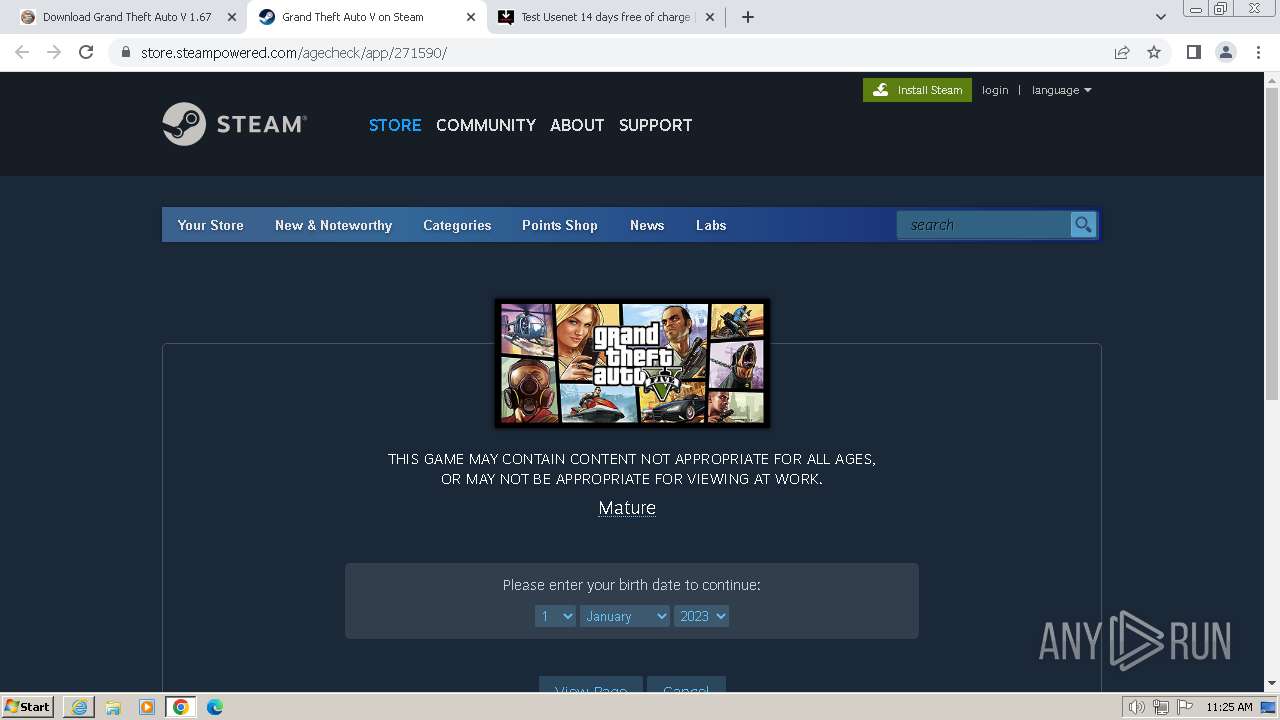Open the Chrome profile icon
Screen dimensions: 1280x720
pyautogui.click(x=1225, y=52)
